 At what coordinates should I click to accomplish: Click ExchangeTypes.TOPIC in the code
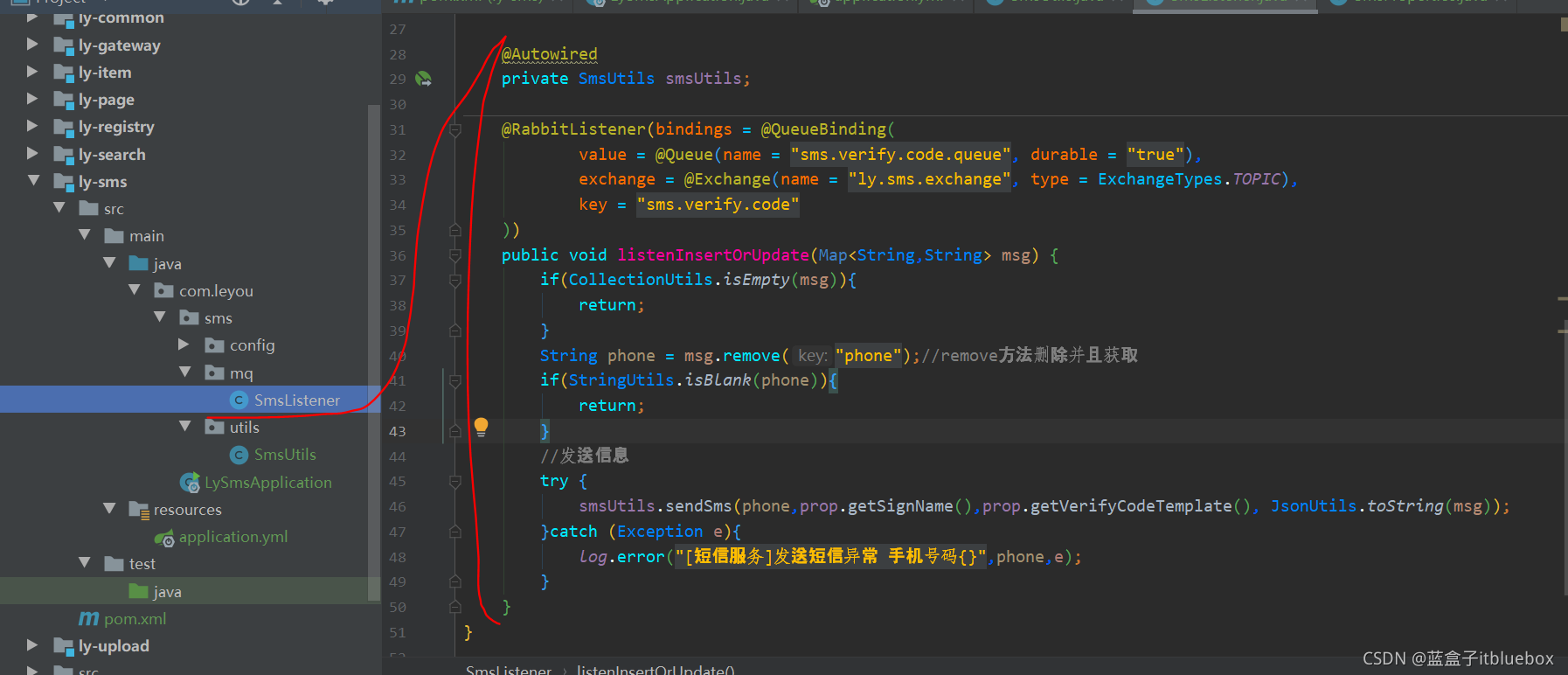[1190, 179]
